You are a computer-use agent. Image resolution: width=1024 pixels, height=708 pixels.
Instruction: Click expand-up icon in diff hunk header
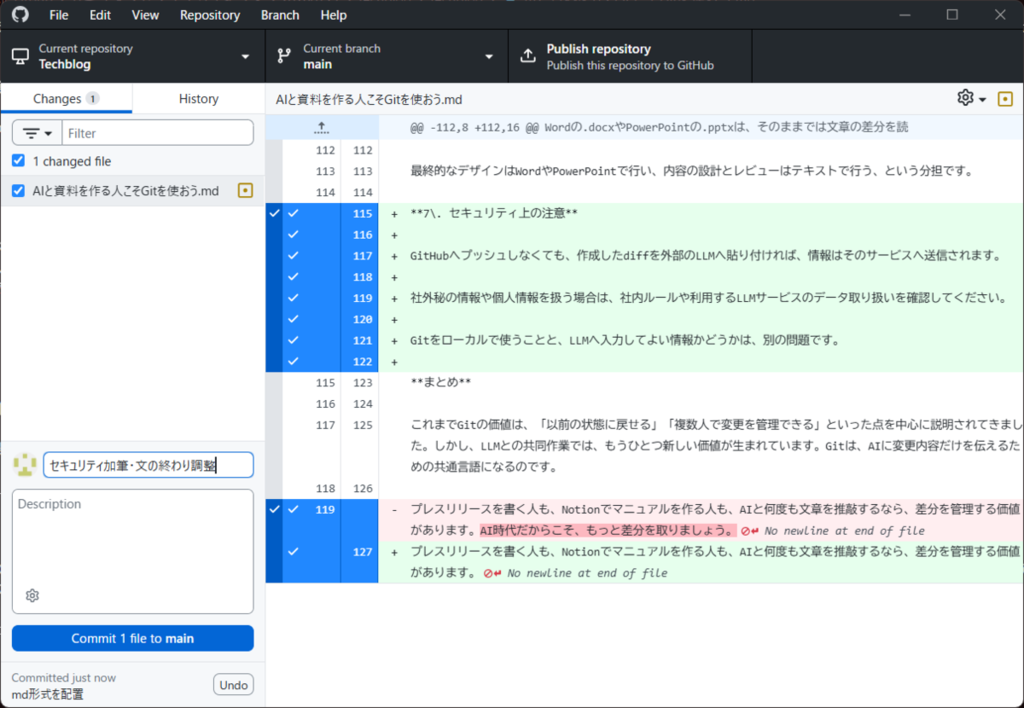321,127
